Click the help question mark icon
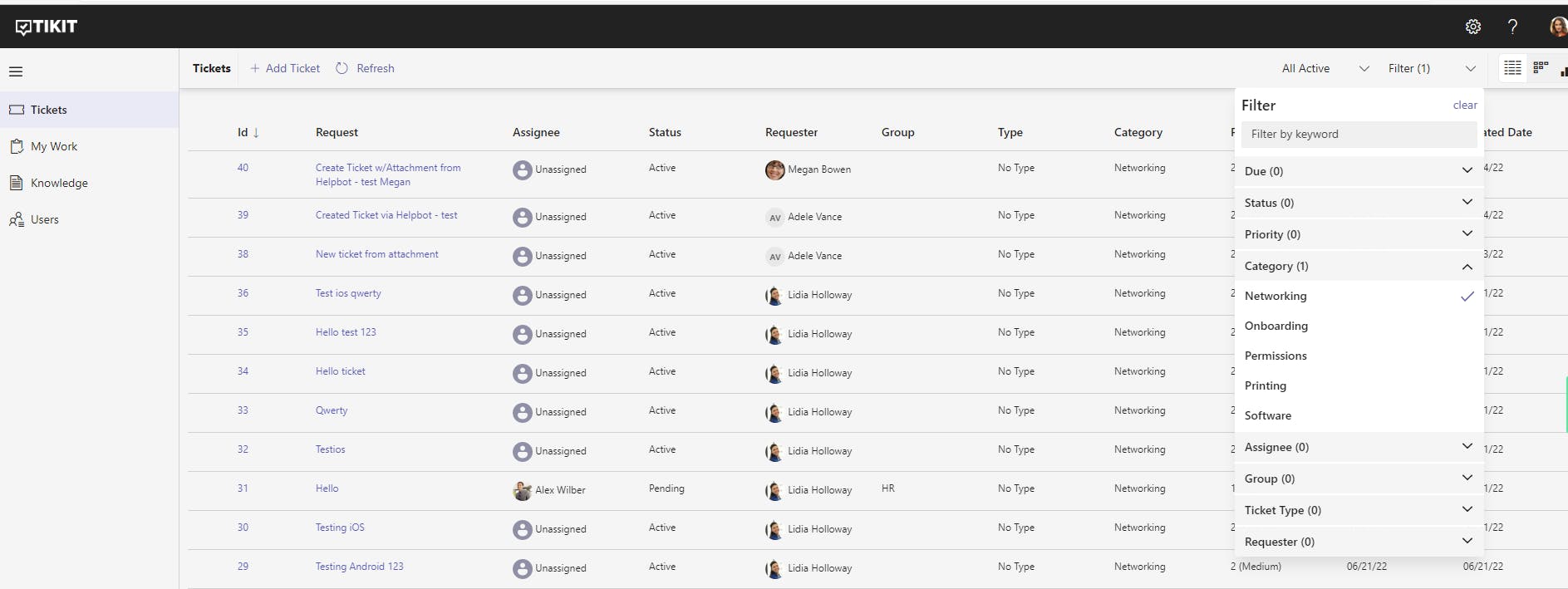The width and height of the screenshot is (1568, 589). [x=1512, y=27]
